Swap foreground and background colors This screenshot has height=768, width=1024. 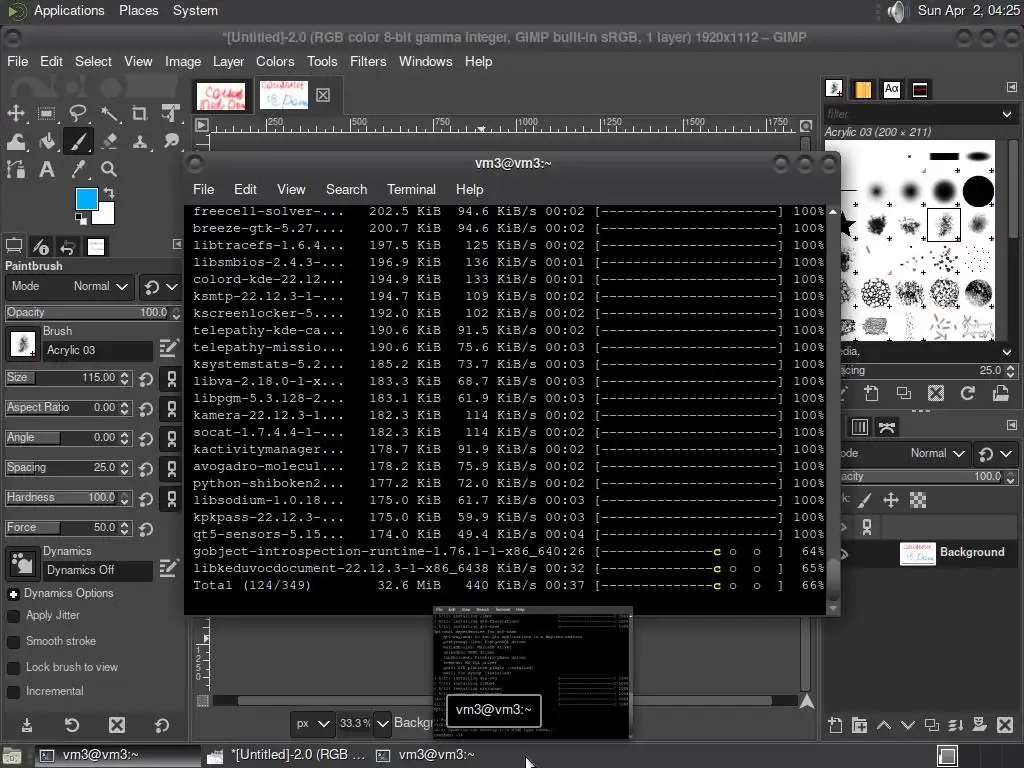pyautogui.click(x=109, y=193)
